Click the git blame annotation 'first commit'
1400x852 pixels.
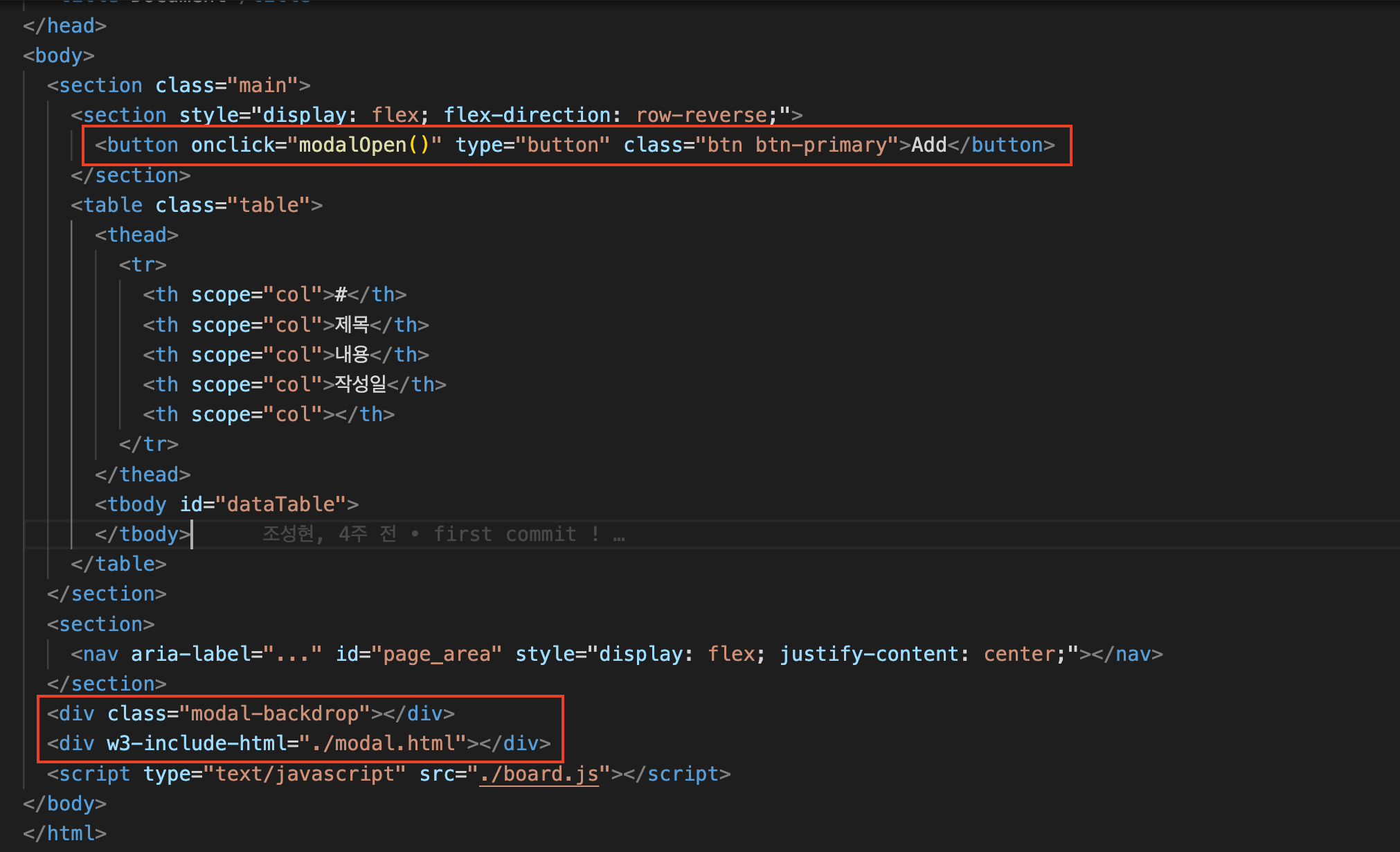click(504, 534)
